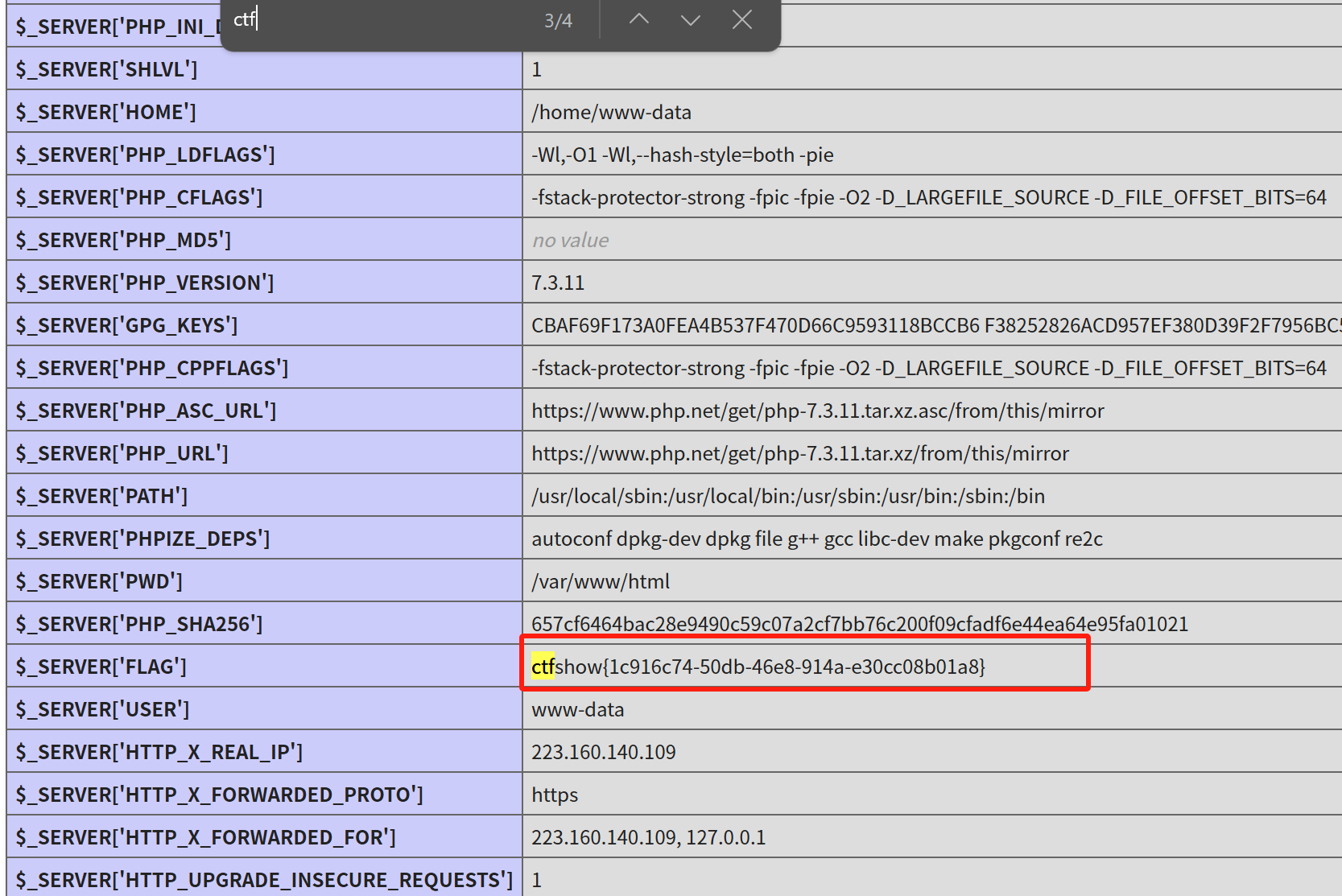Select the $_SERVER['SHLVL'] cell
The height and width of the screenshot is (896, 1342).
pos(265,68)
